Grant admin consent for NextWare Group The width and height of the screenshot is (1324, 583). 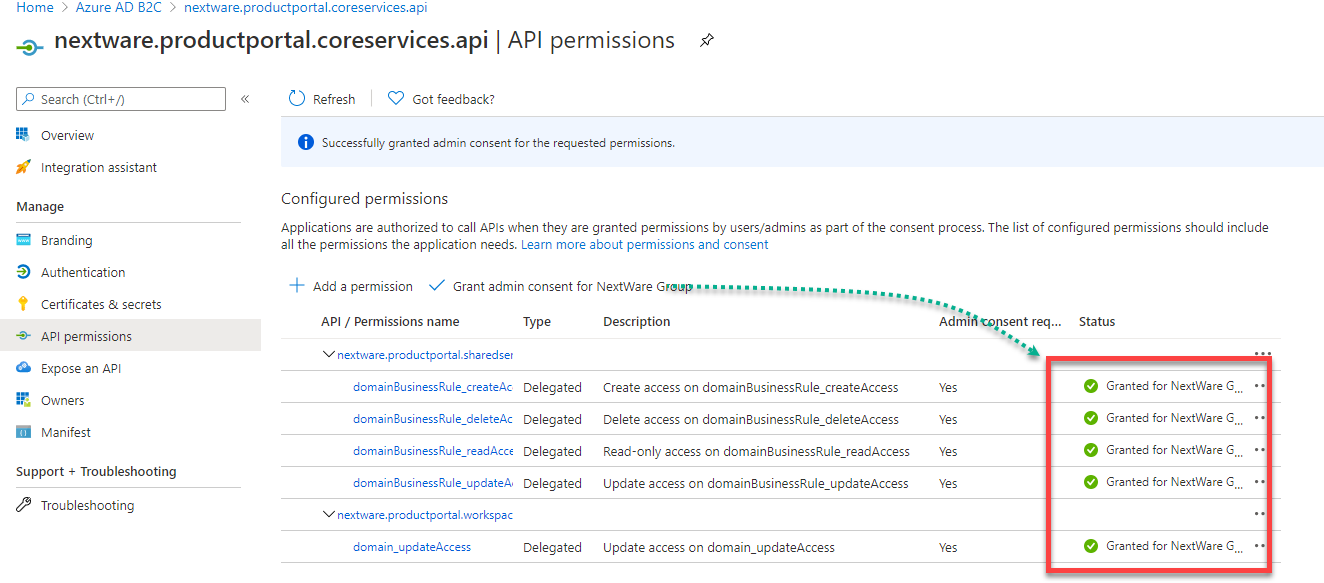(x=560, y=286)
